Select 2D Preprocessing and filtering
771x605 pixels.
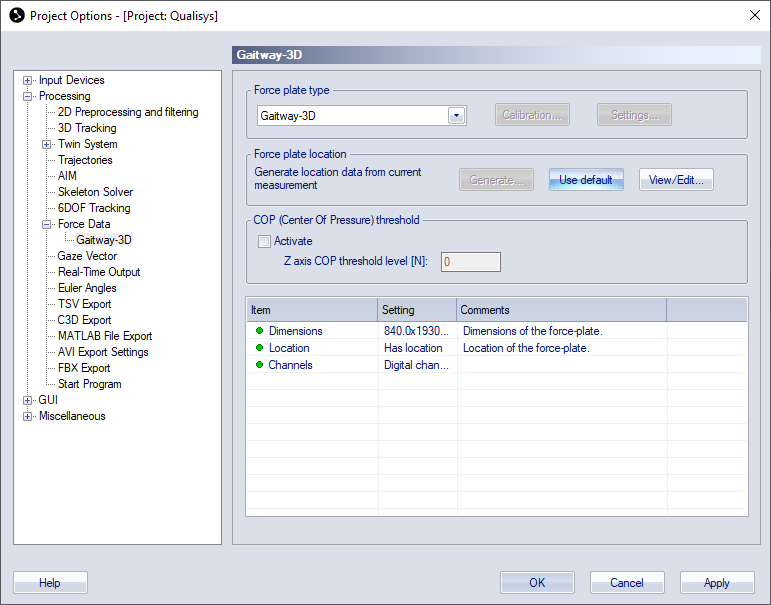click(x=128, y=112)
